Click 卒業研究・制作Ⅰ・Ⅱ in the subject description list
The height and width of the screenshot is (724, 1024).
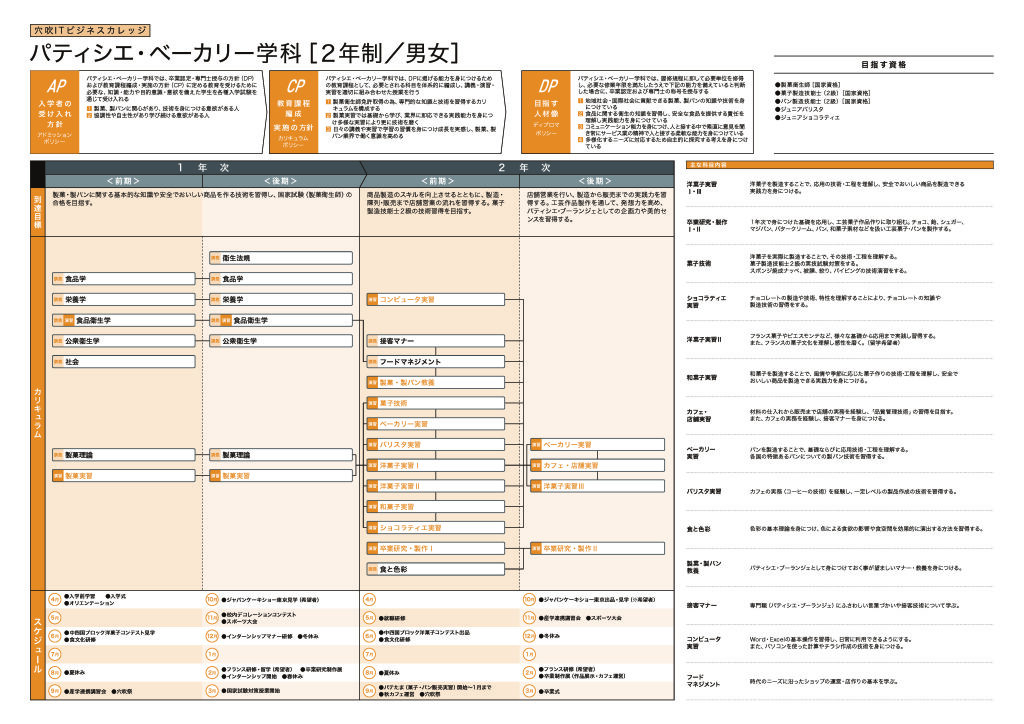707,226
